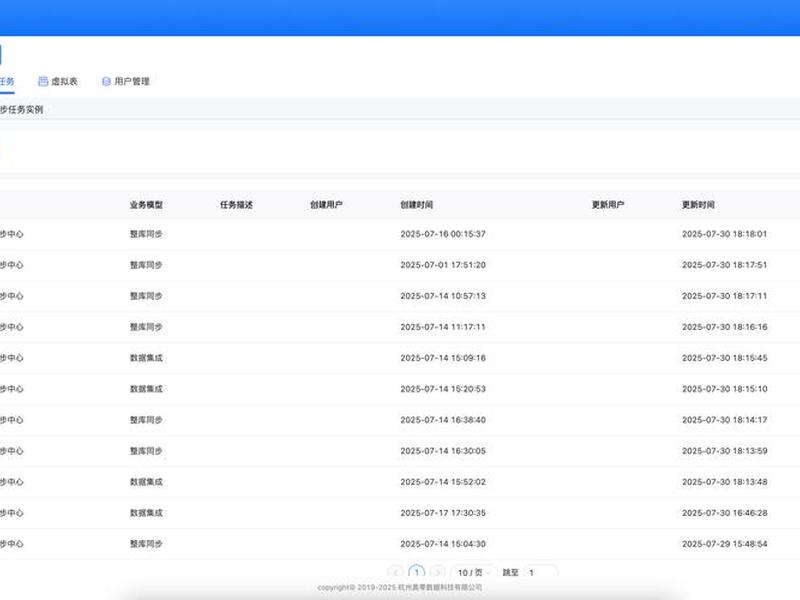The height and width of the screenshot is (600, 800).
Task: Click updated time 2025-07-30 18:14:17
Action: (724, 420)
